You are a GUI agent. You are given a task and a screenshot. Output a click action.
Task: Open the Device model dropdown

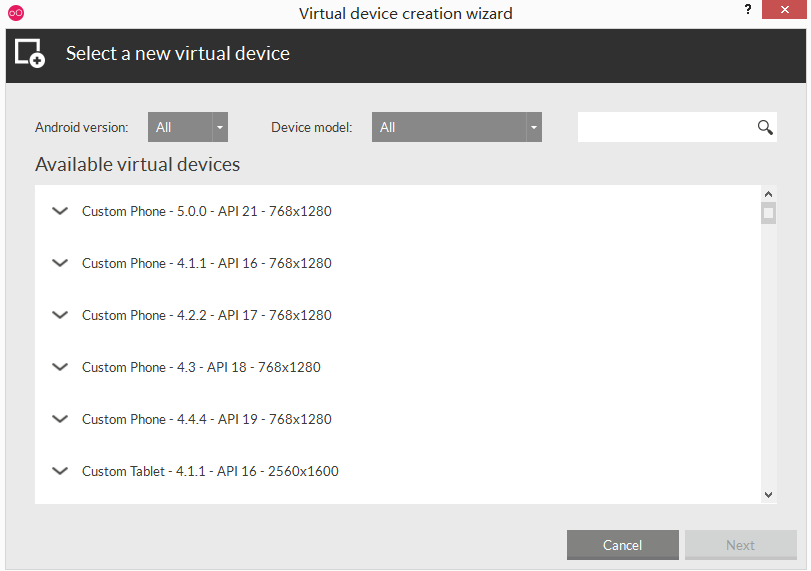coord(456,127)
